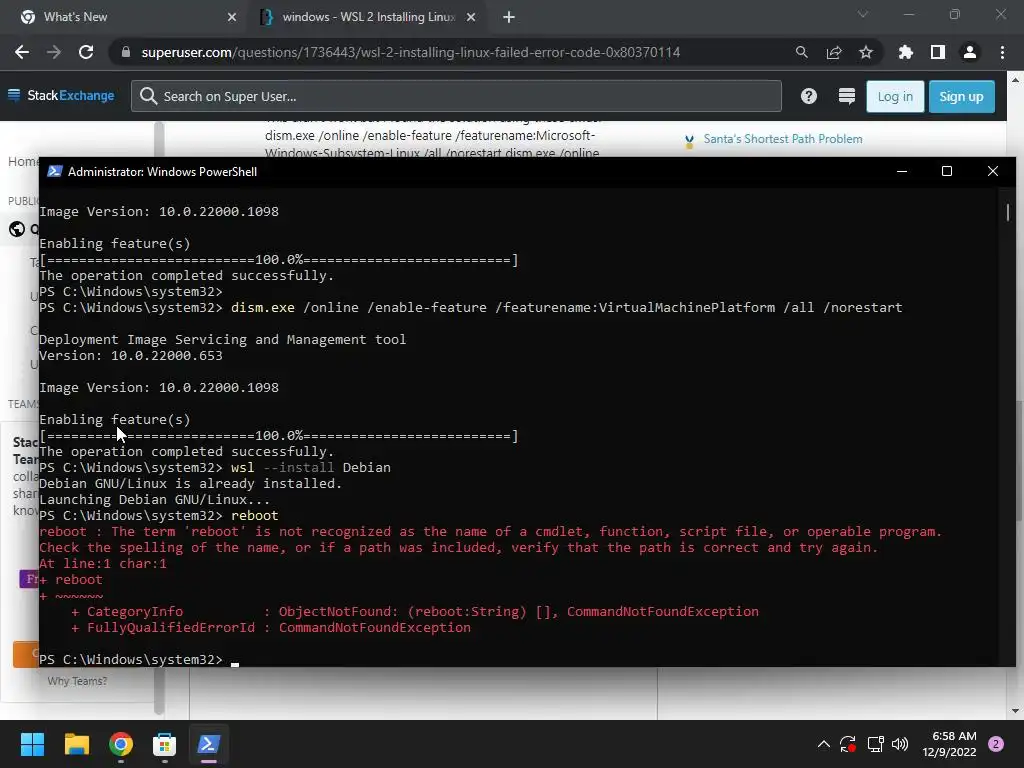Click the Search on Super User field
This screenshot has width=1024, height=768.
[x=456, y=96]
